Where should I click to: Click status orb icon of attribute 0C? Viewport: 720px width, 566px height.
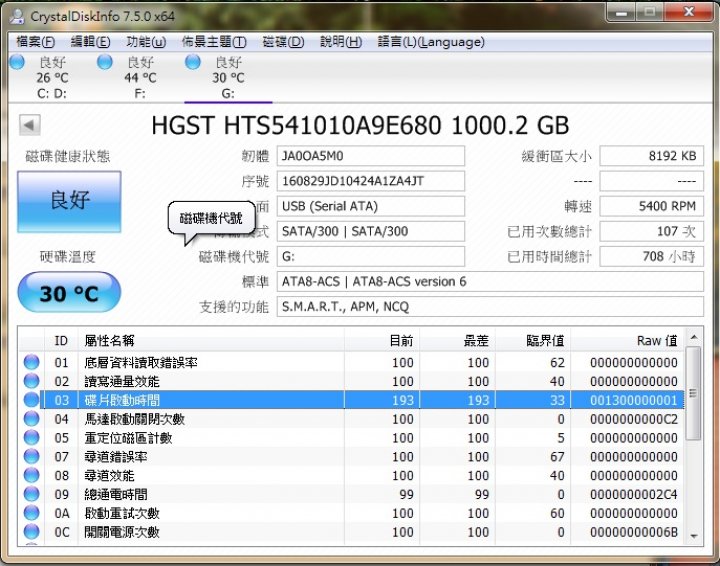pos(31,531)
